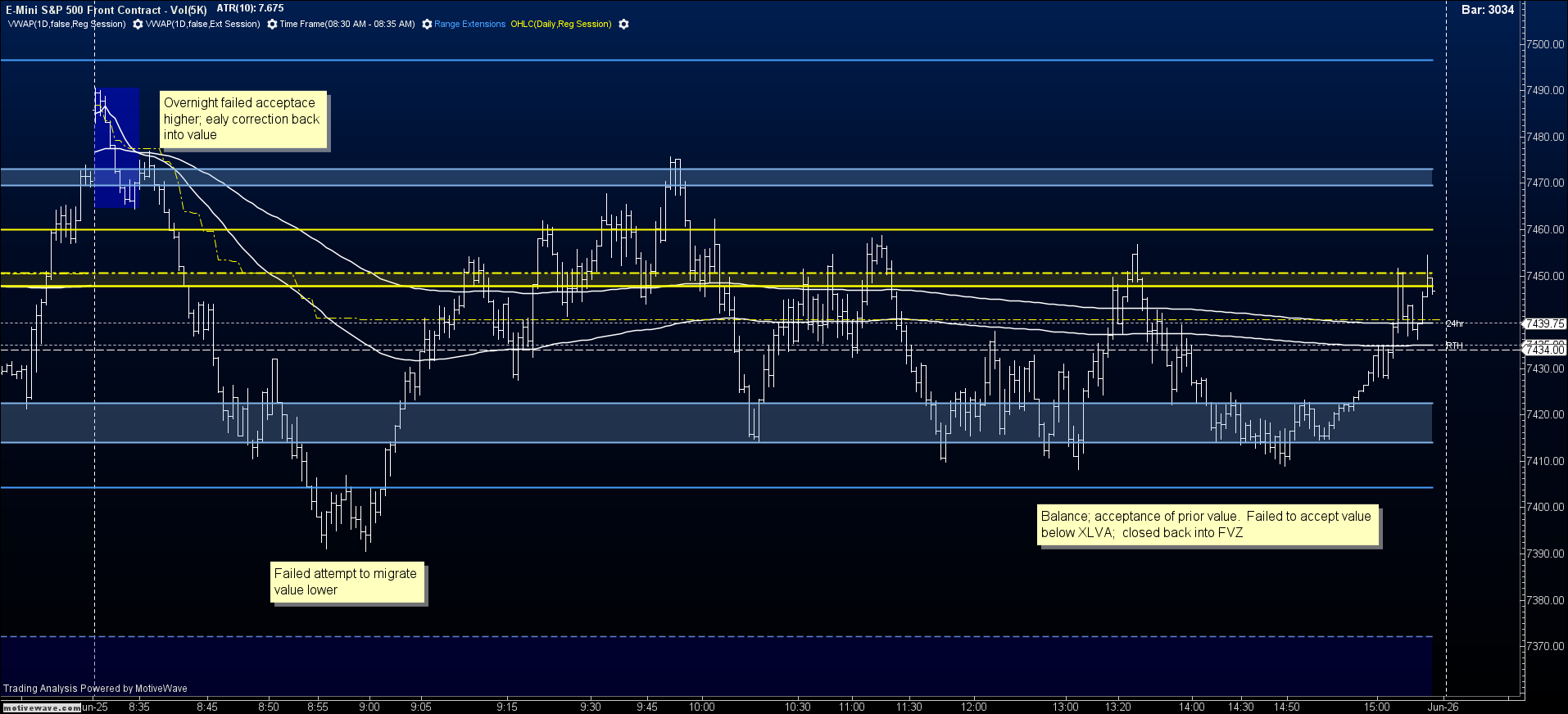Click the 7390.00 price axis label
This screenshot has height=714, width=1568.
1546,554
